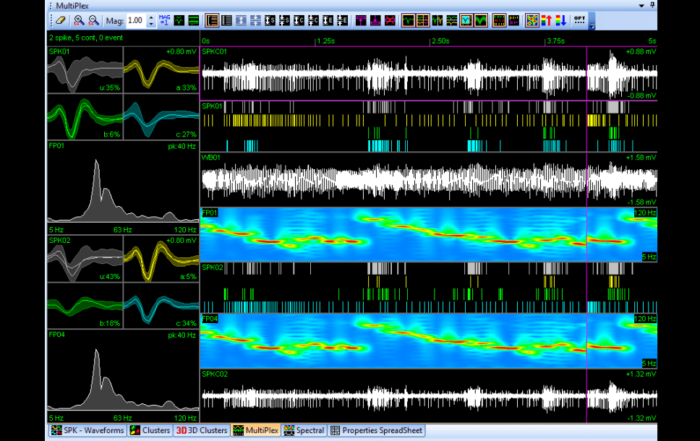700x441 pixels.
Task: Click the WB01 wideband trace label
Action: point(211,158)
